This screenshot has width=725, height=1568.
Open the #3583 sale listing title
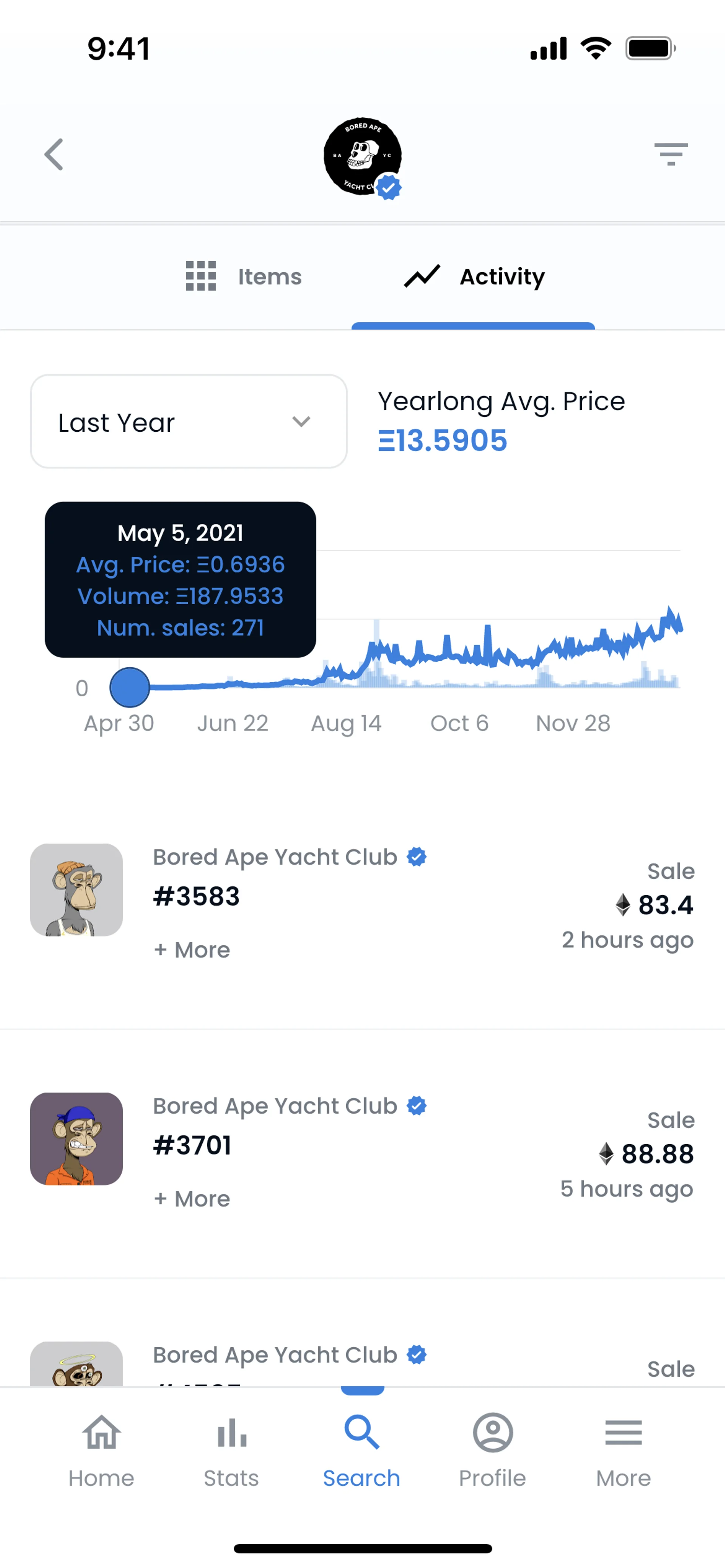point(196,897)
